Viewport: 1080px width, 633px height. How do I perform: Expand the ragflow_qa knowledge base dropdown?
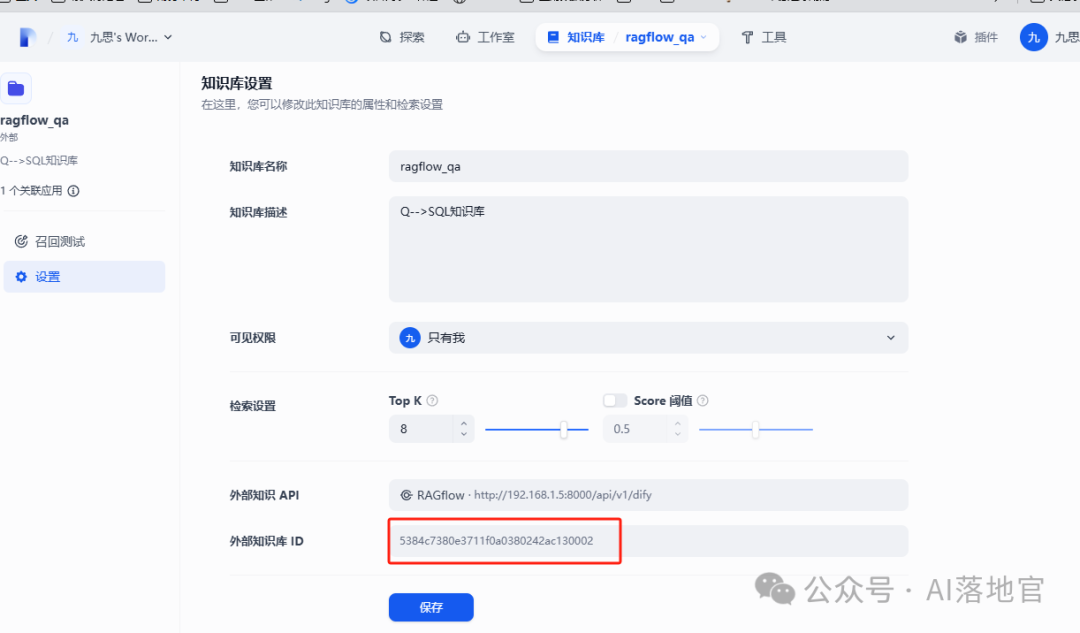665,37
